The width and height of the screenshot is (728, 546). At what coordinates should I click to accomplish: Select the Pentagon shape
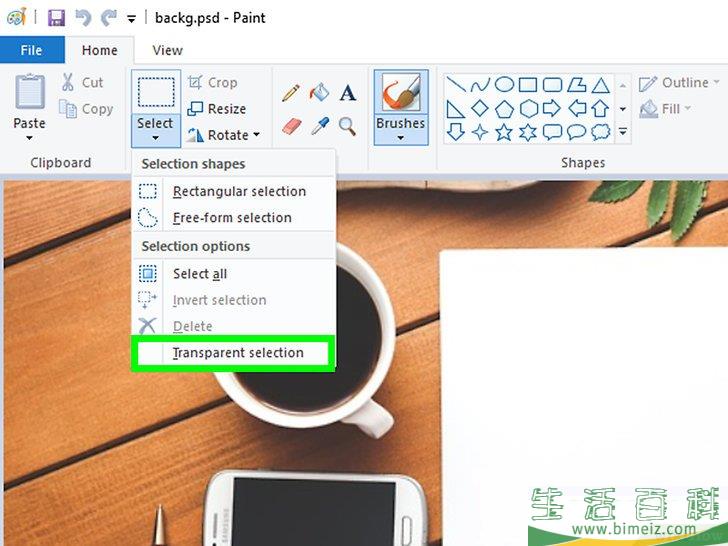point(504,109)
